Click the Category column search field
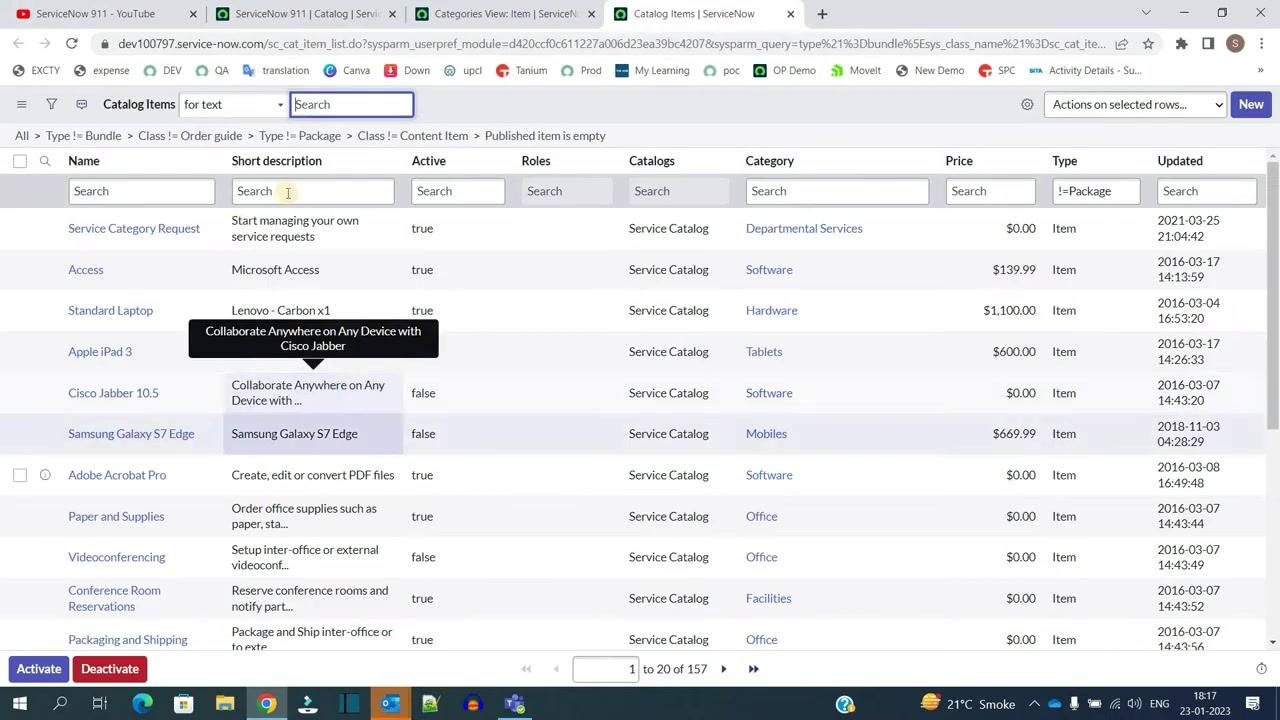1280x720 pixels. coord(837,191)
